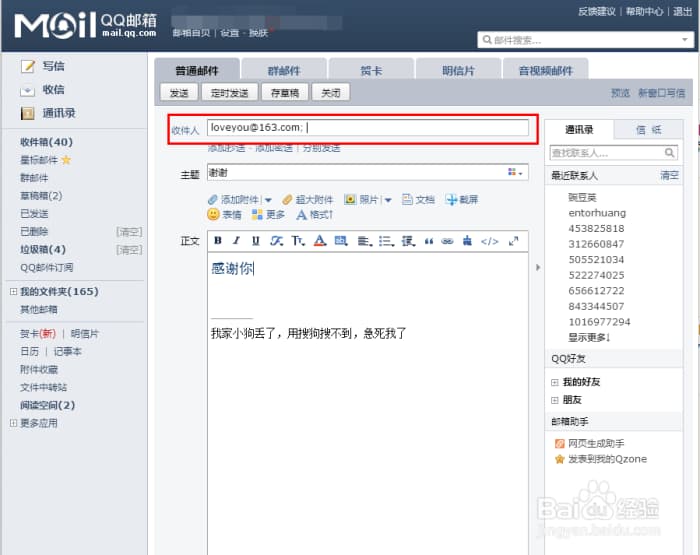Image resolution: width=700 pixels, height=555 pixels.
Task: Insert a hyperlink using the link icon
Action: 448,241
